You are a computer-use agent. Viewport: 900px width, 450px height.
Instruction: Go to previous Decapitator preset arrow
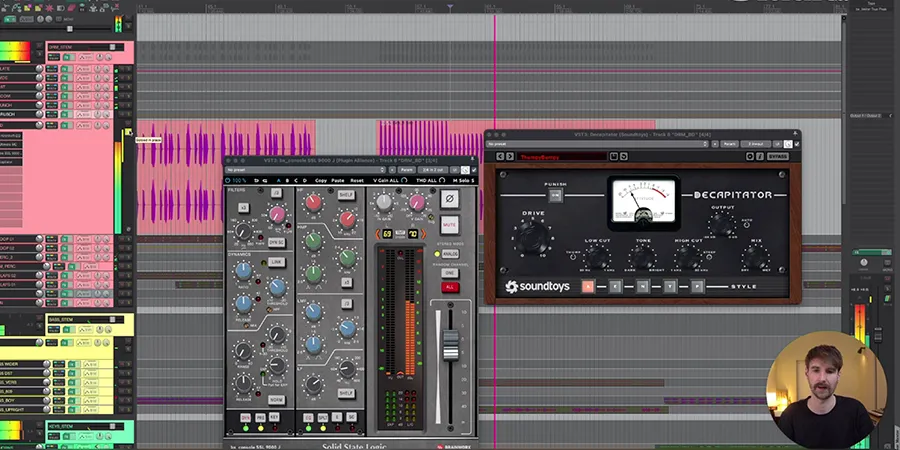click(499, 156)
